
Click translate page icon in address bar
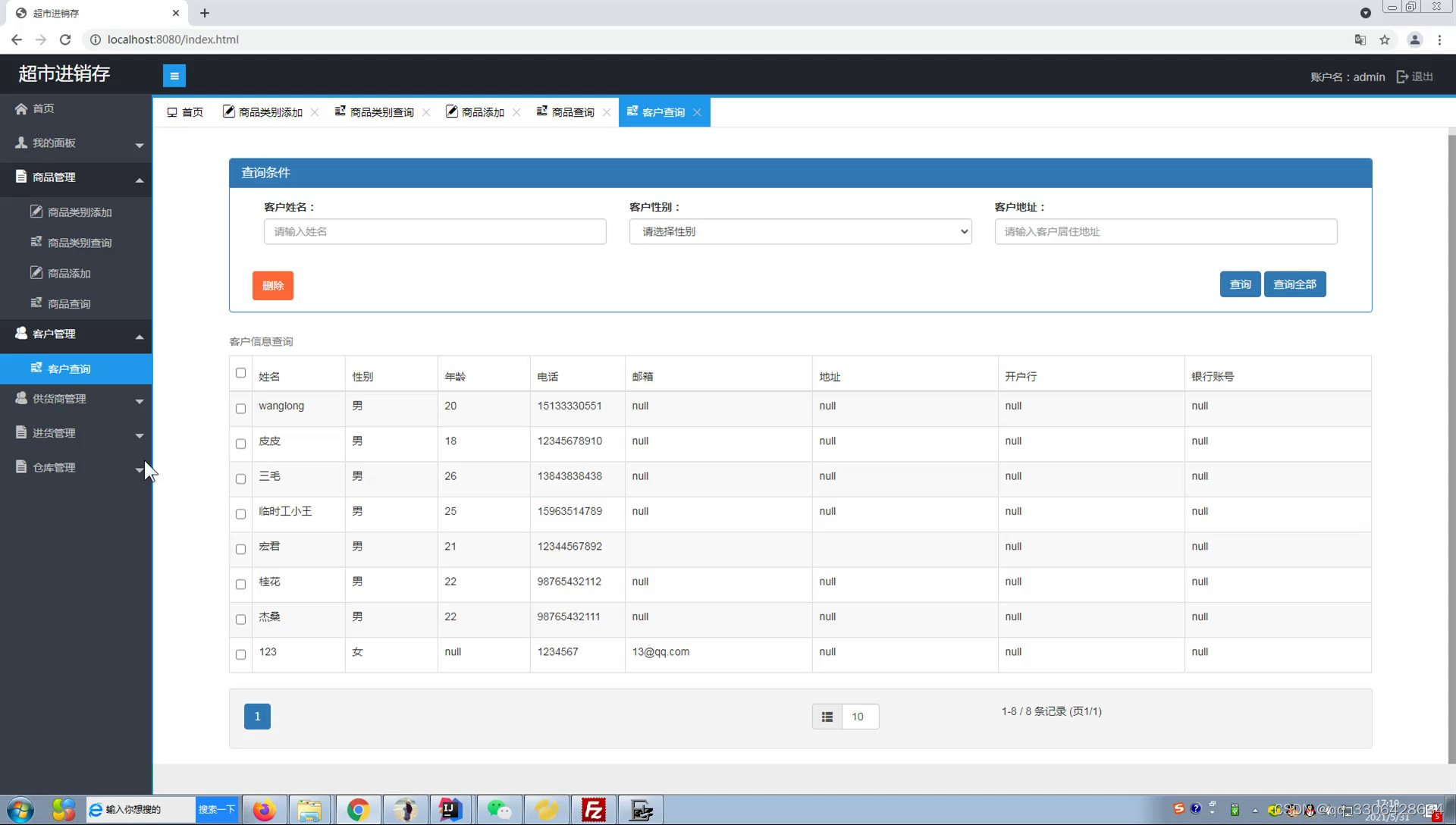click(x=1360, y=39)
